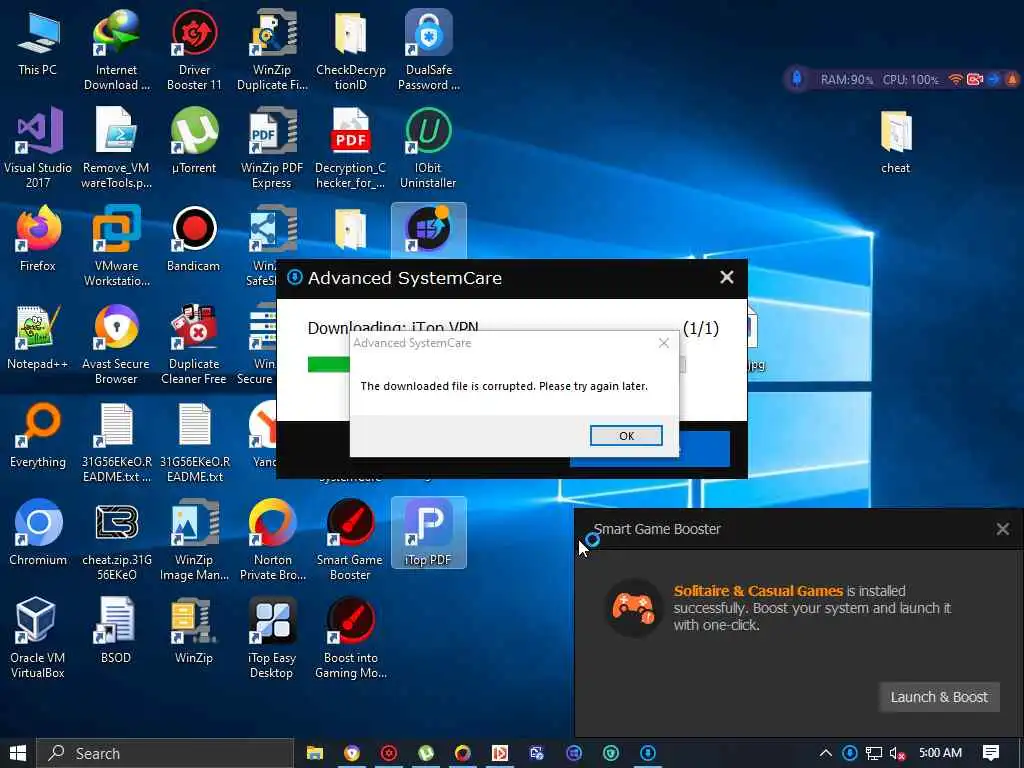Open File Explorer from the taskbar
The height and width of the screenshot is (768, 1024).
pyautogui.click(x=315, y=753)
